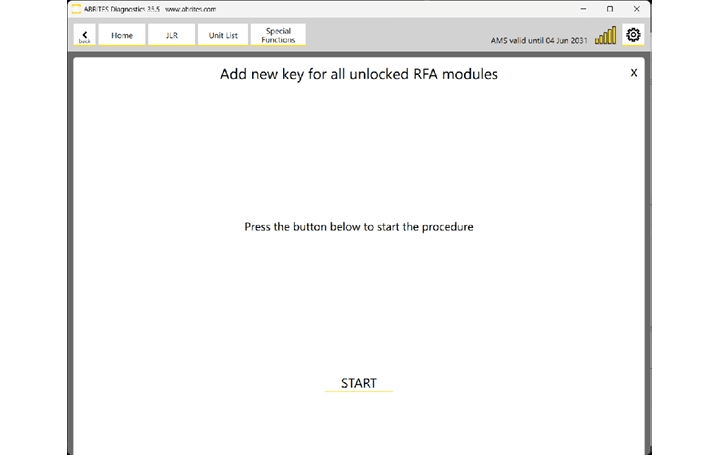Switch to the JLR tab
The width and height of the screenshot is (719, 455).
click(171, 35)
